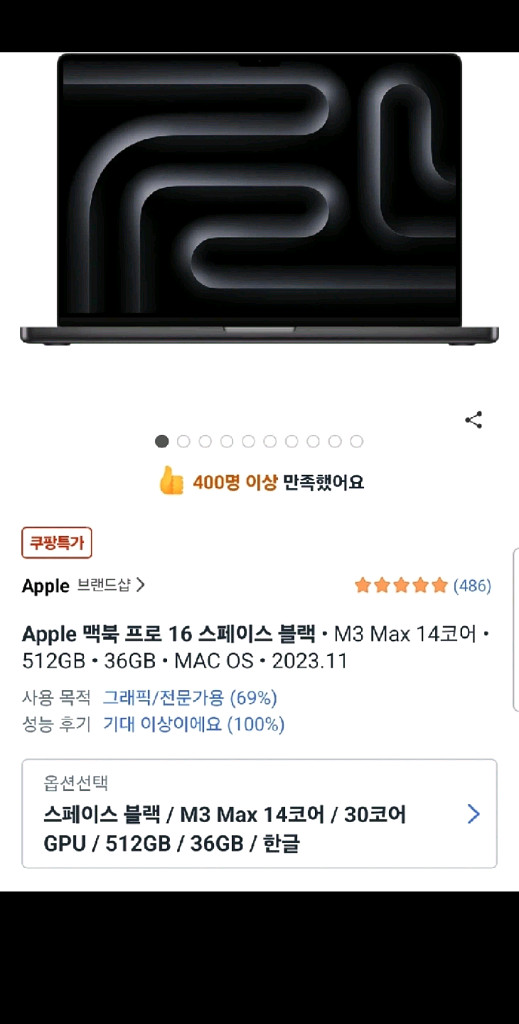Tap the orange thumbs-up icon
Image resolution: width=519 pixels, height=1024 pixels.
coord(171,481)
